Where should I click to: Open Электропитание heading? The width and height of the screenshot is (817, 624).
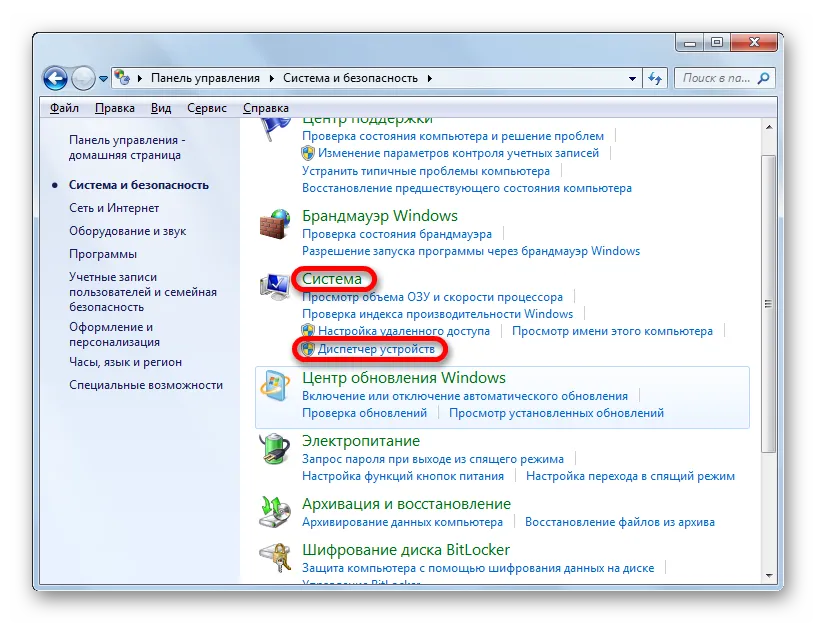361,441
